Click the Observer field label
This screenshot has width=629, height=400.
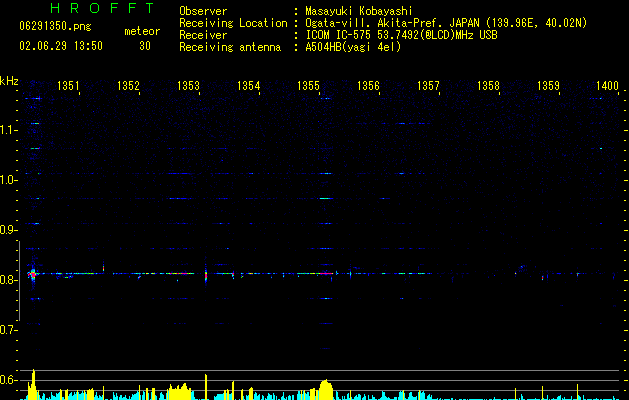pyautogui.click(x=203, y=11)
